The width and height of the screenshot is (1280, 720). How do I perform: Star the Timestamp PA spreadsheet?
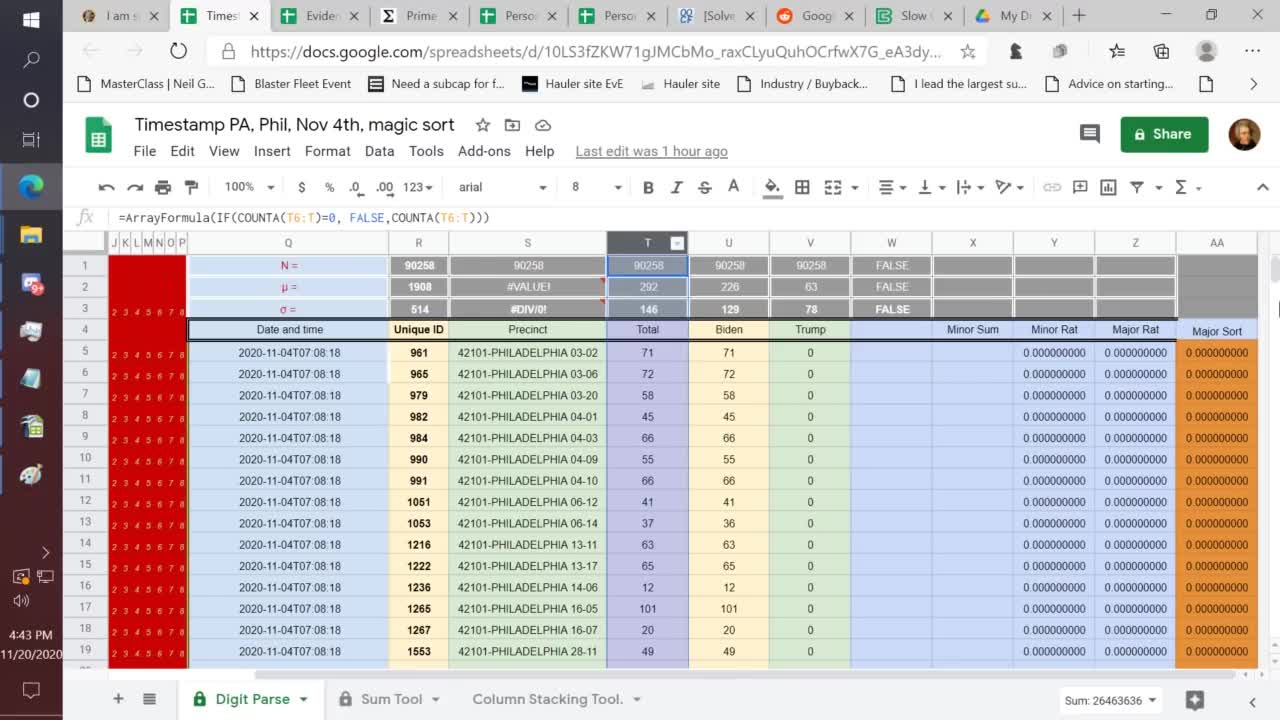pyautogui.click(x=482, y=125)
